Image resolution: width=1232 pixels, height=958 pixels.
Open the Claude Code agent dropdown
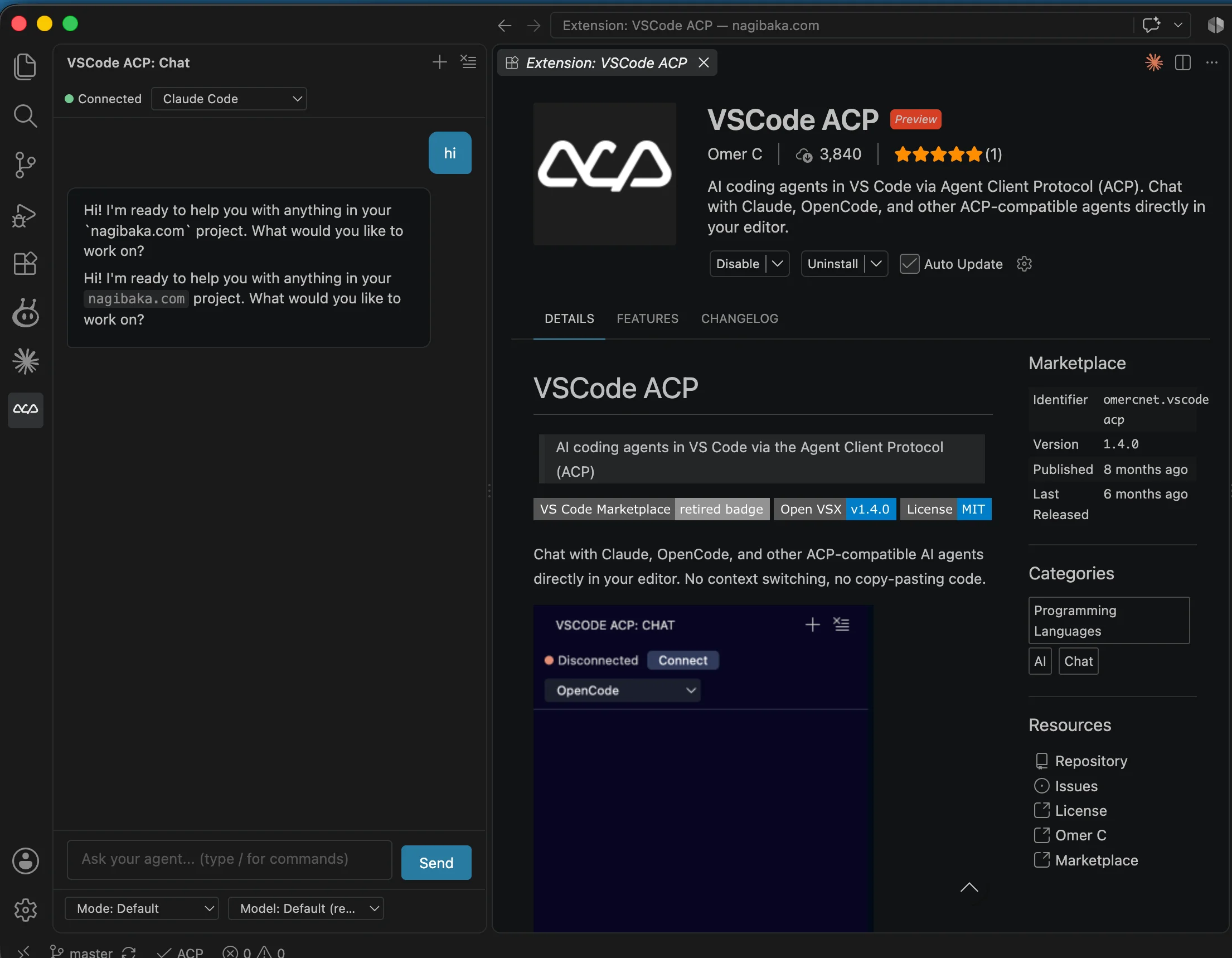click(229, 99)
